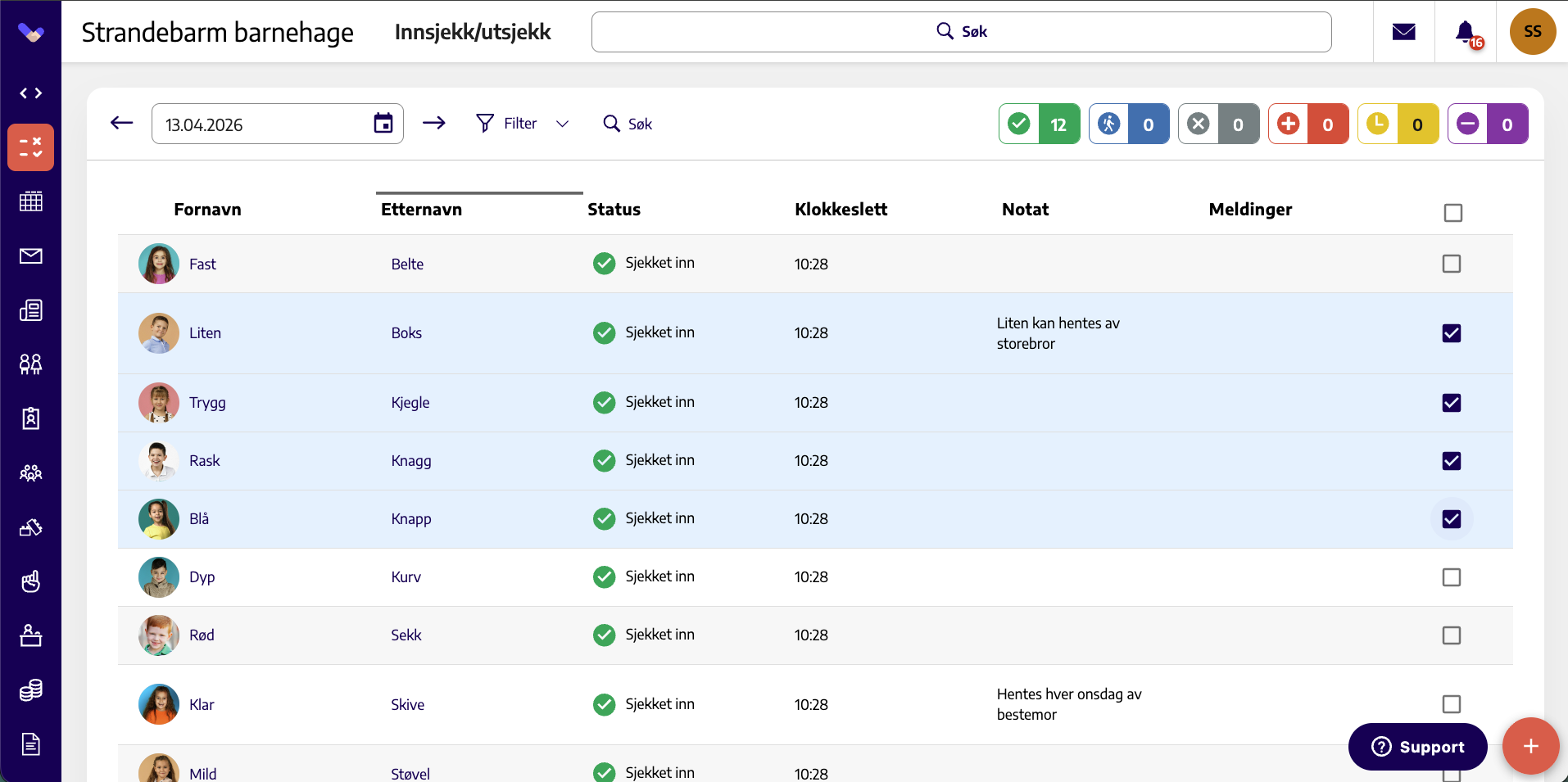Click the orange add plus button
This screenshot has height=782, width=1568.
coord(1530,746)
